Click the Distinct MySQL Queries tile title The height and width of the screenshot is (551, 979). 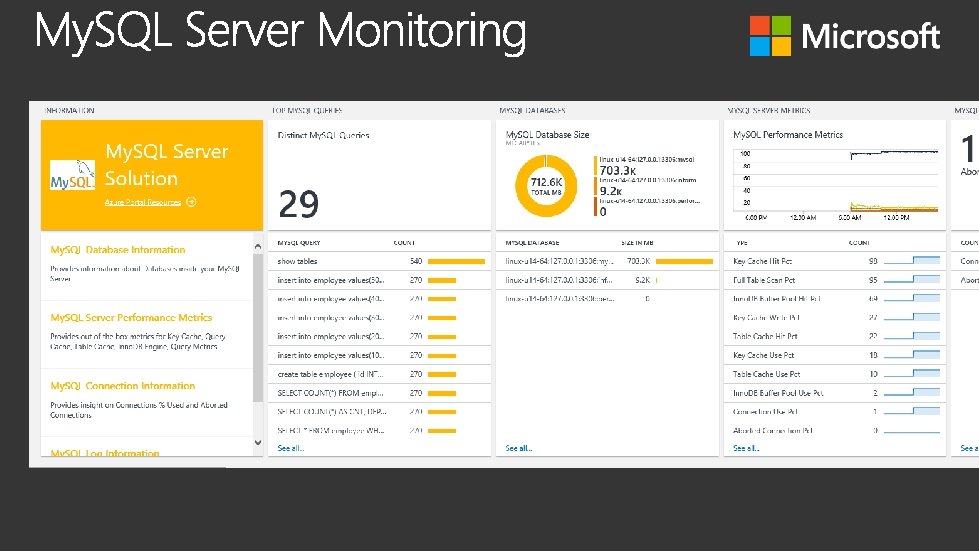tap(323, 135)
